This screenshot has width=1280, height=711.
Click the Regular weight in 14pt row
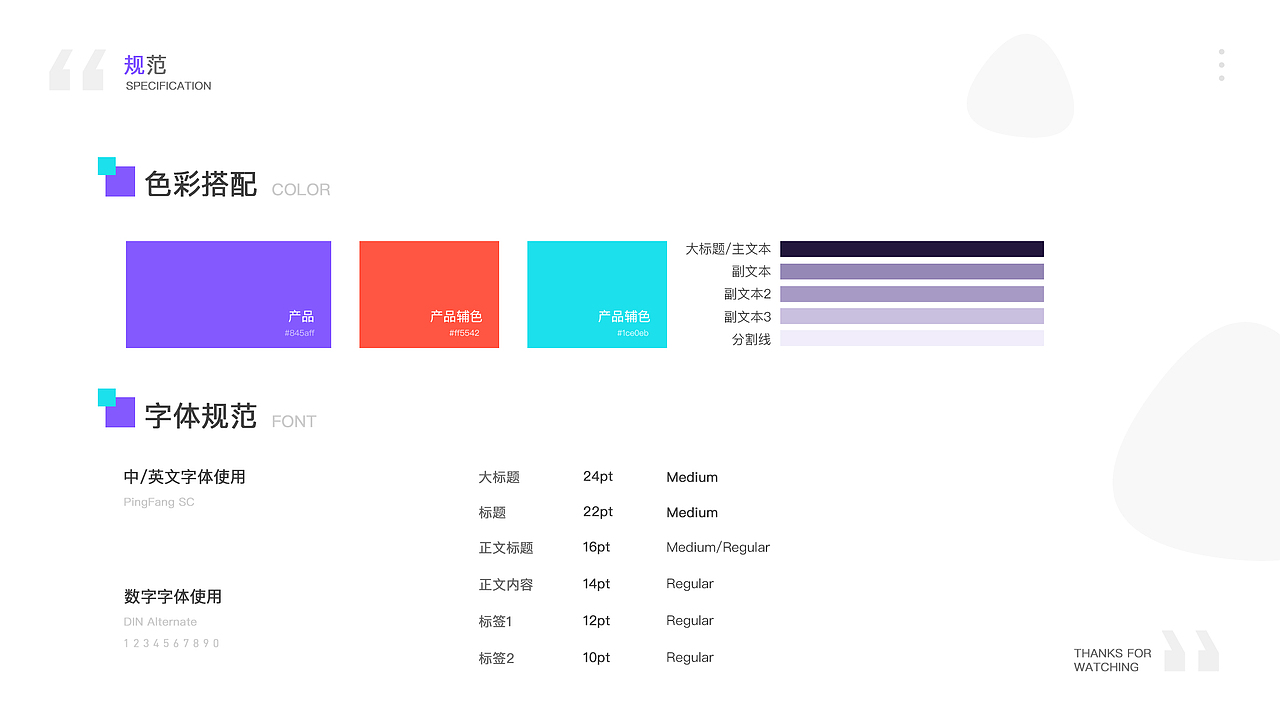(690, 584)
